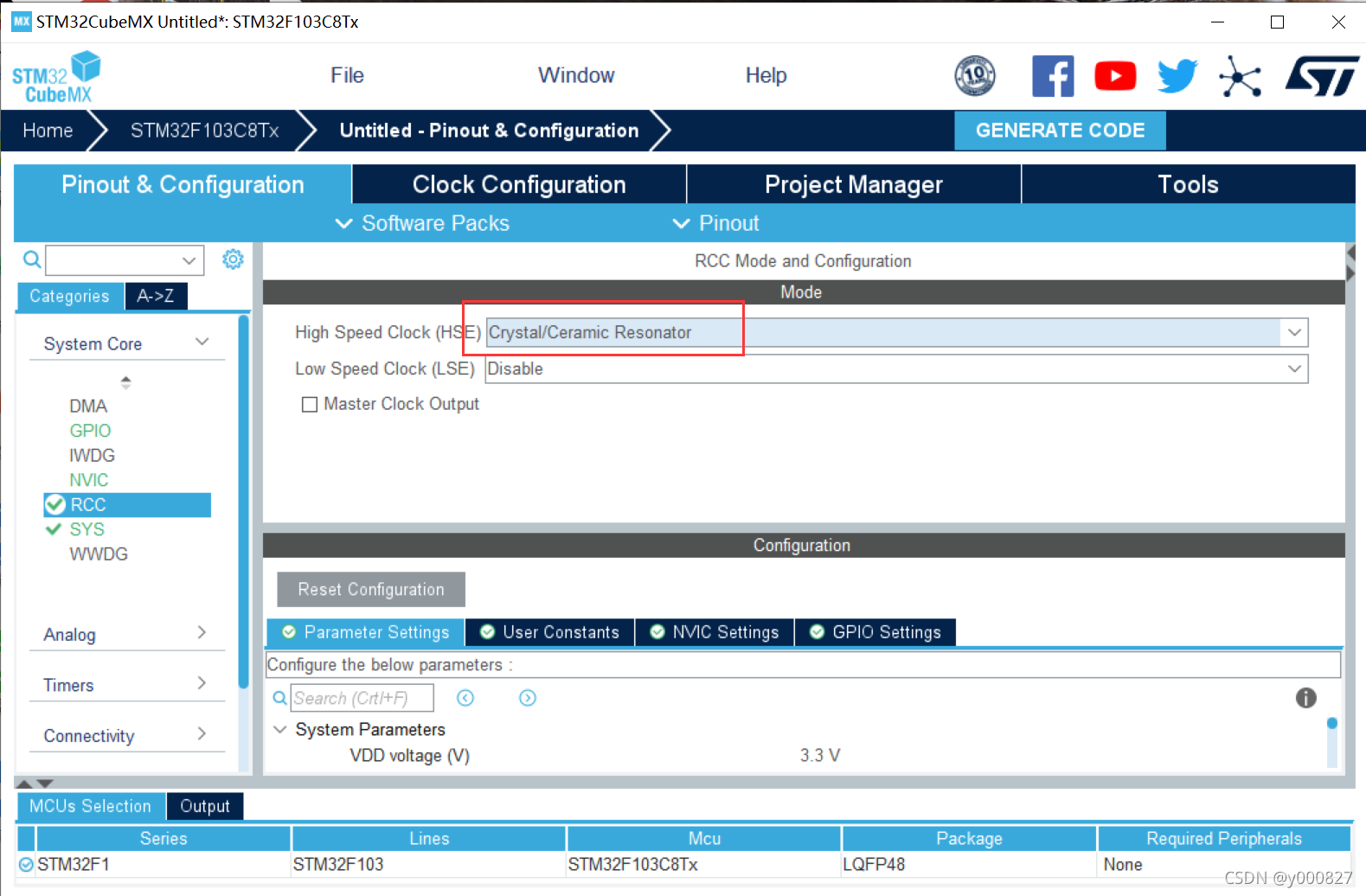Collapse the System Parameters group
1366x896 pixels.
[279, 729]
